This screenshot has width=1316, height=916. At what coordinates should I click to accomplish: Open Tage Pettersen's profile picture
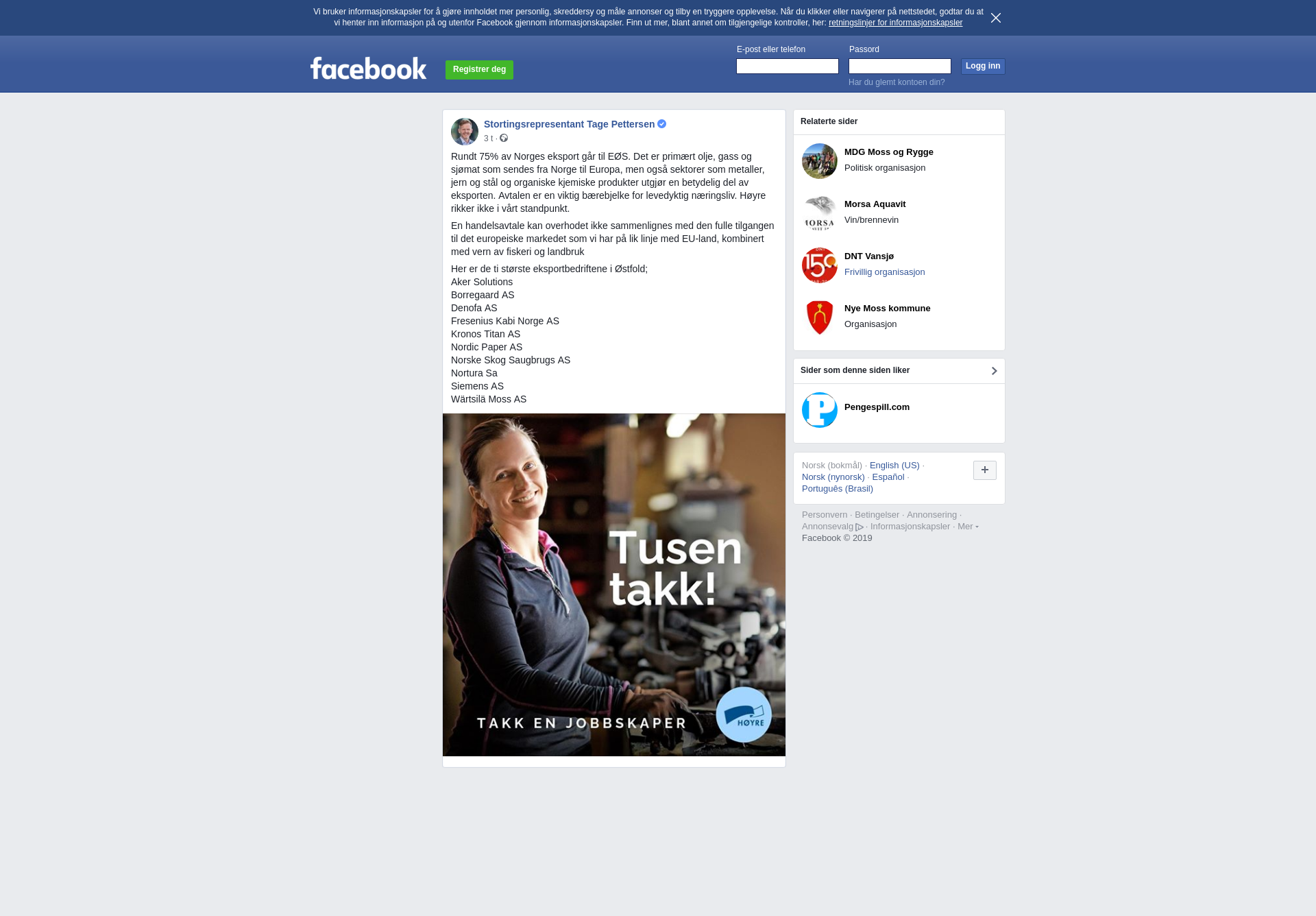tap(465, 132)
